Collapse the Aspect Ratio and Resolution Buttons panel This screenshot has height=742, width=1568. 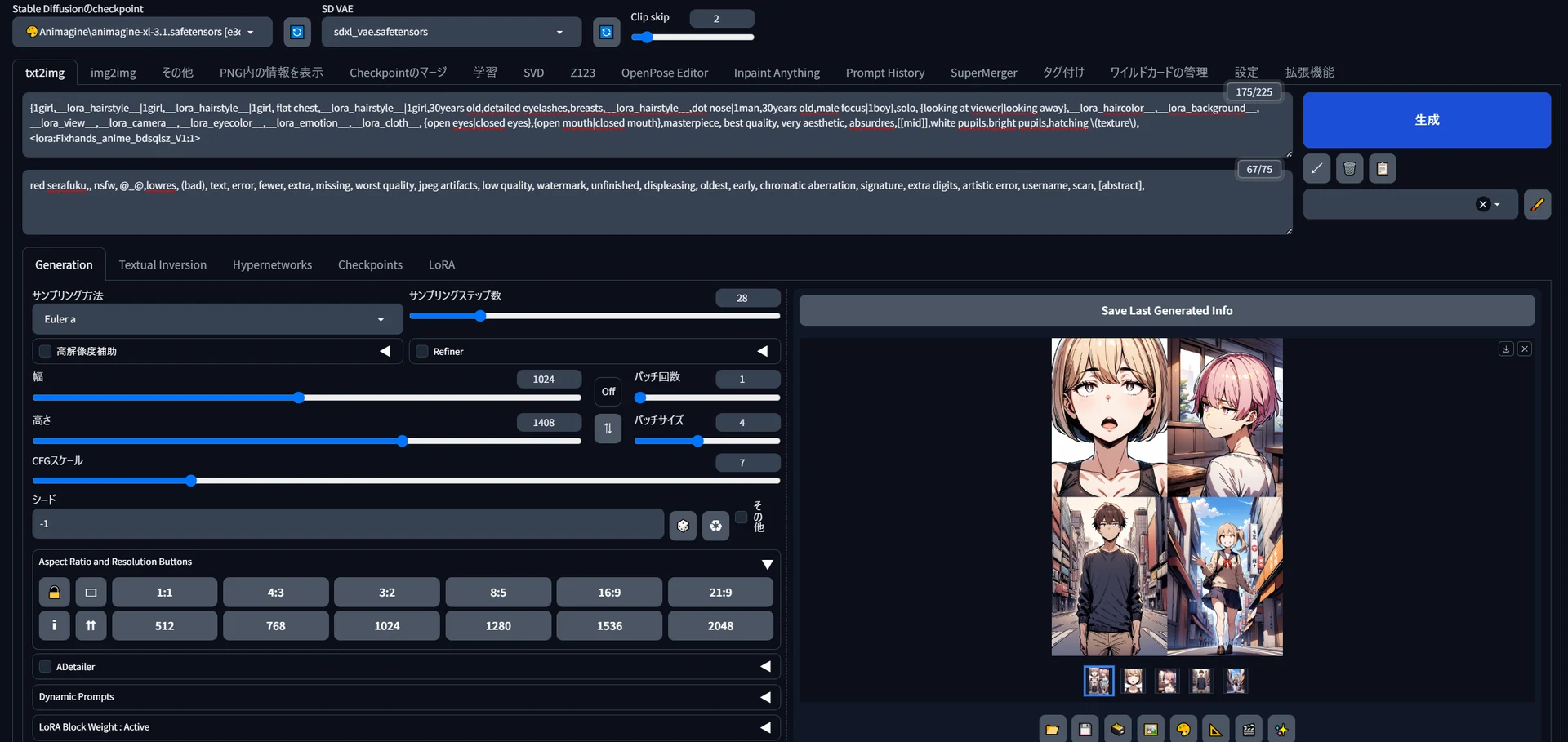[767, 564]
